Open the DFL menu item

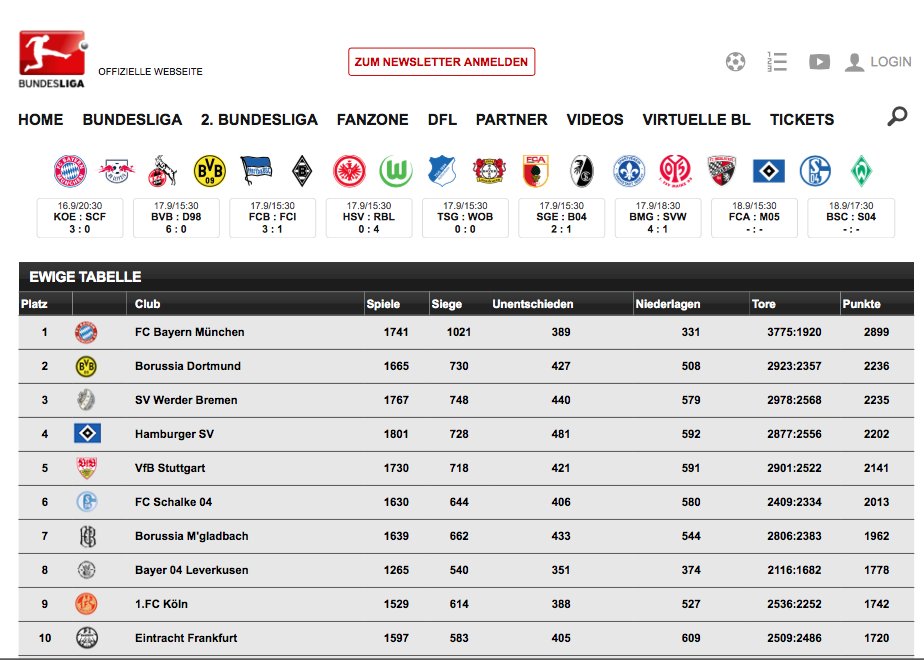point(442,120)
